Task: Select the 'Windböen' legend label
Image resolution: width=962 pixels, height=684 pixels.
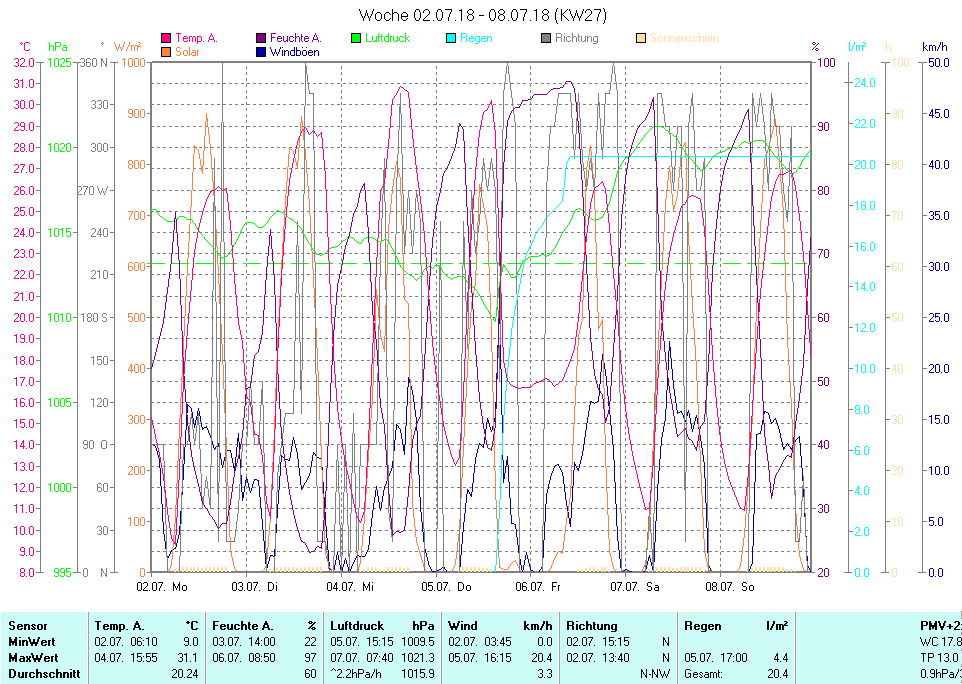Action: click(294, 52)
